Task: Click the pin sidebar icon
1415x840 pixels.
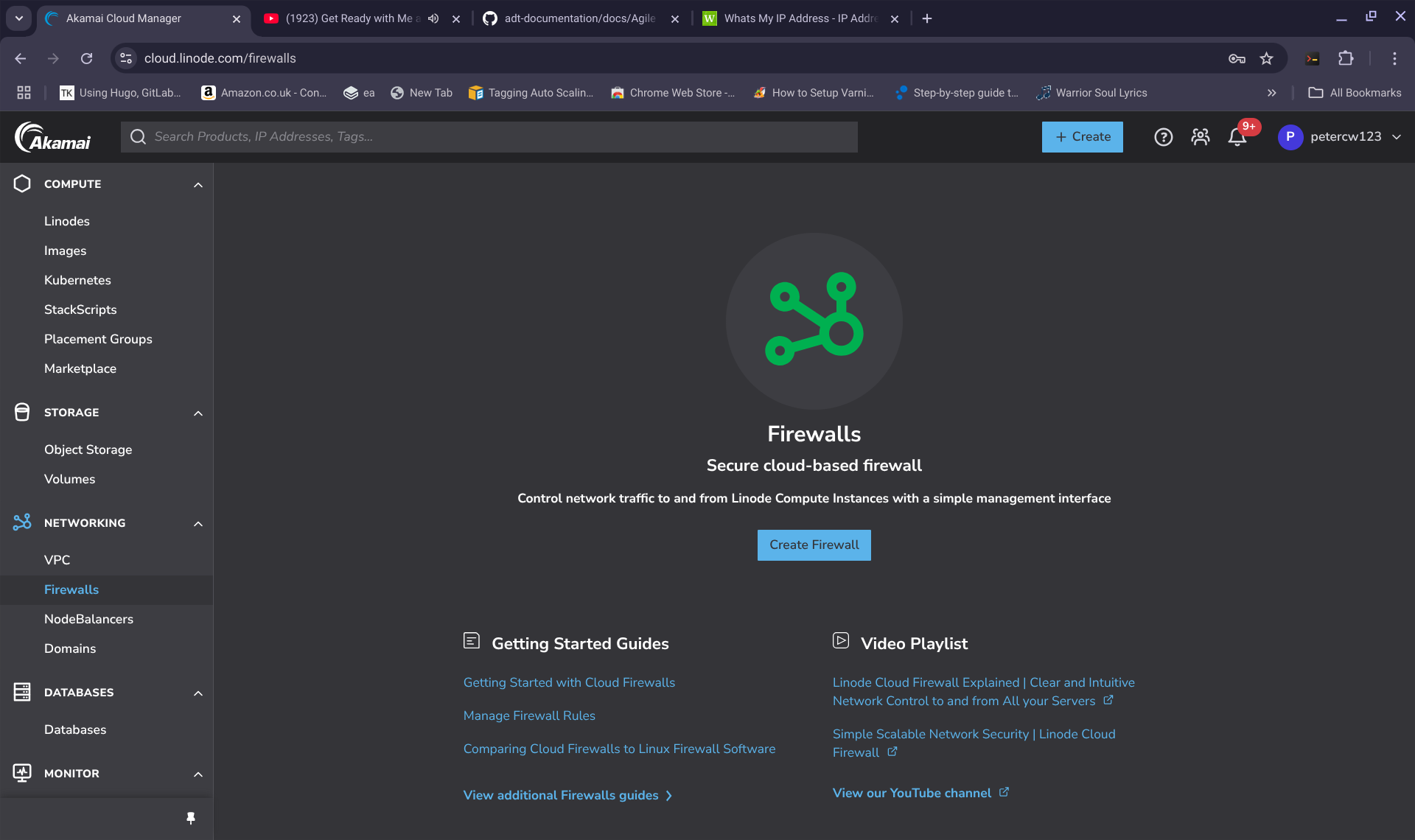Action: [191, 818]
